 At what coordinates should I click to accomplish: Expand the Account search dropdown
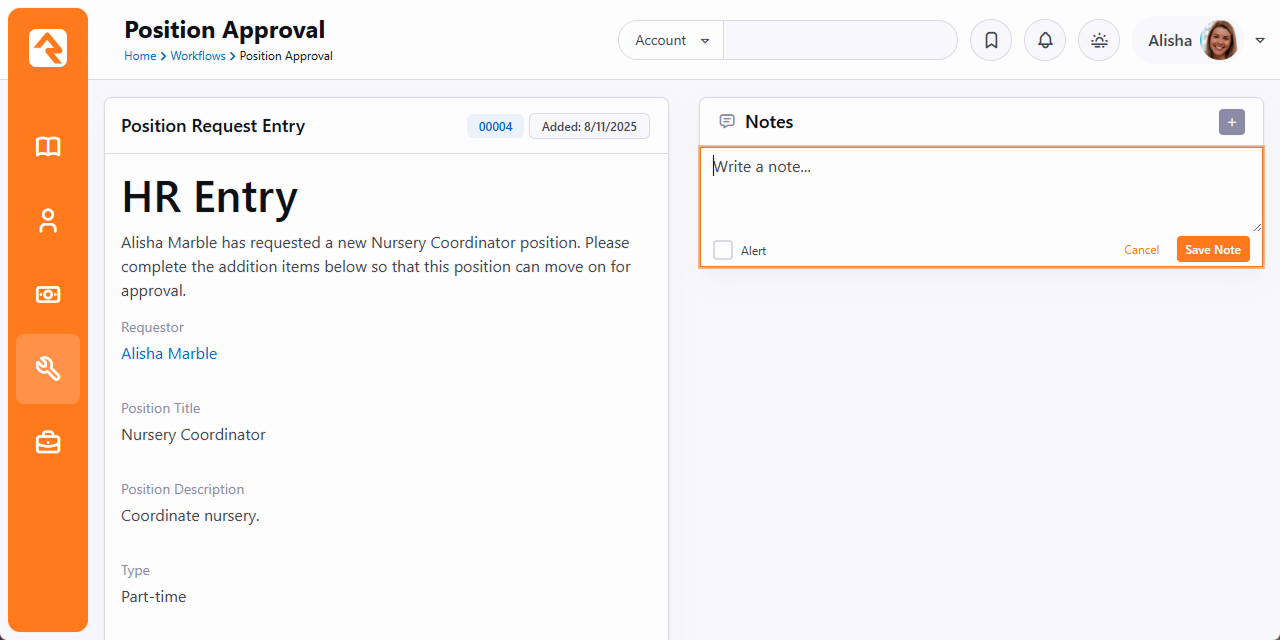click(671, 41)
